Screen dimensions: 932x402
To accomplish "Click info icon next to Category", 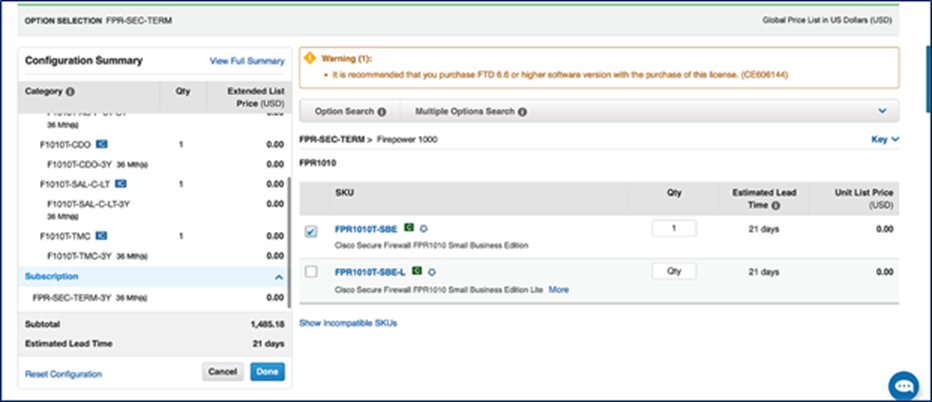I will tap(70, 92).
